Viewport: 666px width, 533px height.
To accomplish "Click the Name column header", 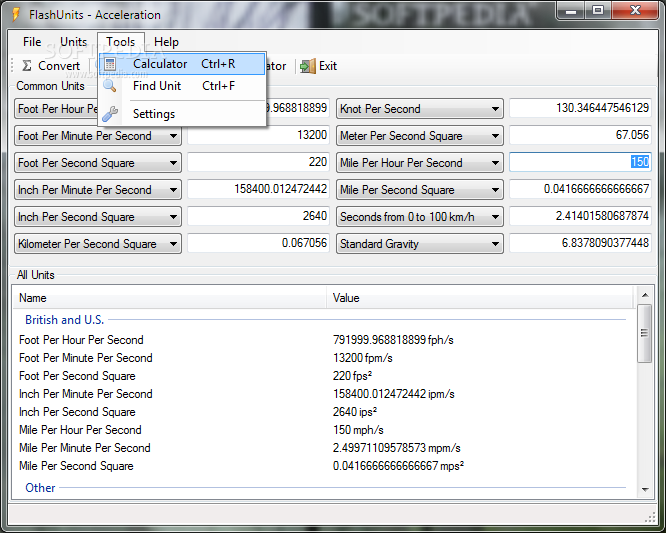I will [169, 298].
